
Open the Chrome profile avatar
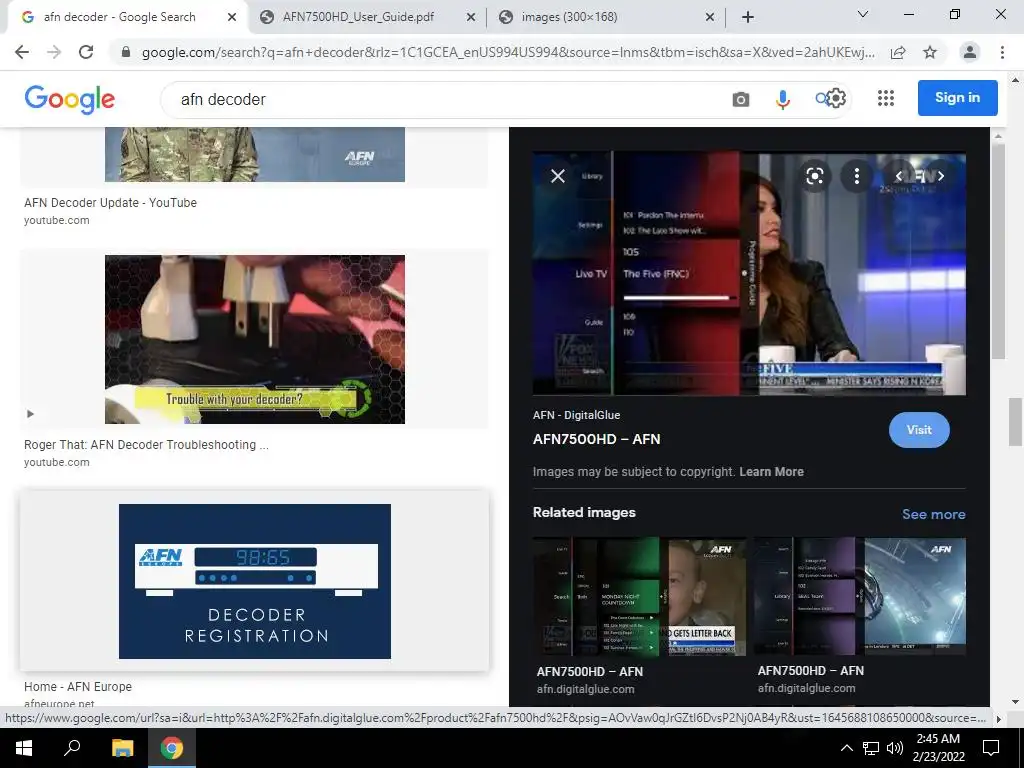tap(970, 52)
